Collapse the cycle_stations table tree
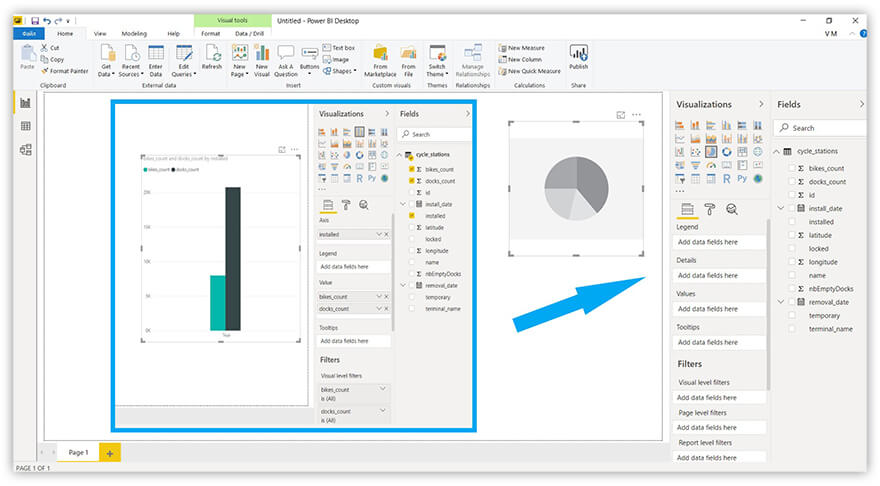 pos(777,152)
